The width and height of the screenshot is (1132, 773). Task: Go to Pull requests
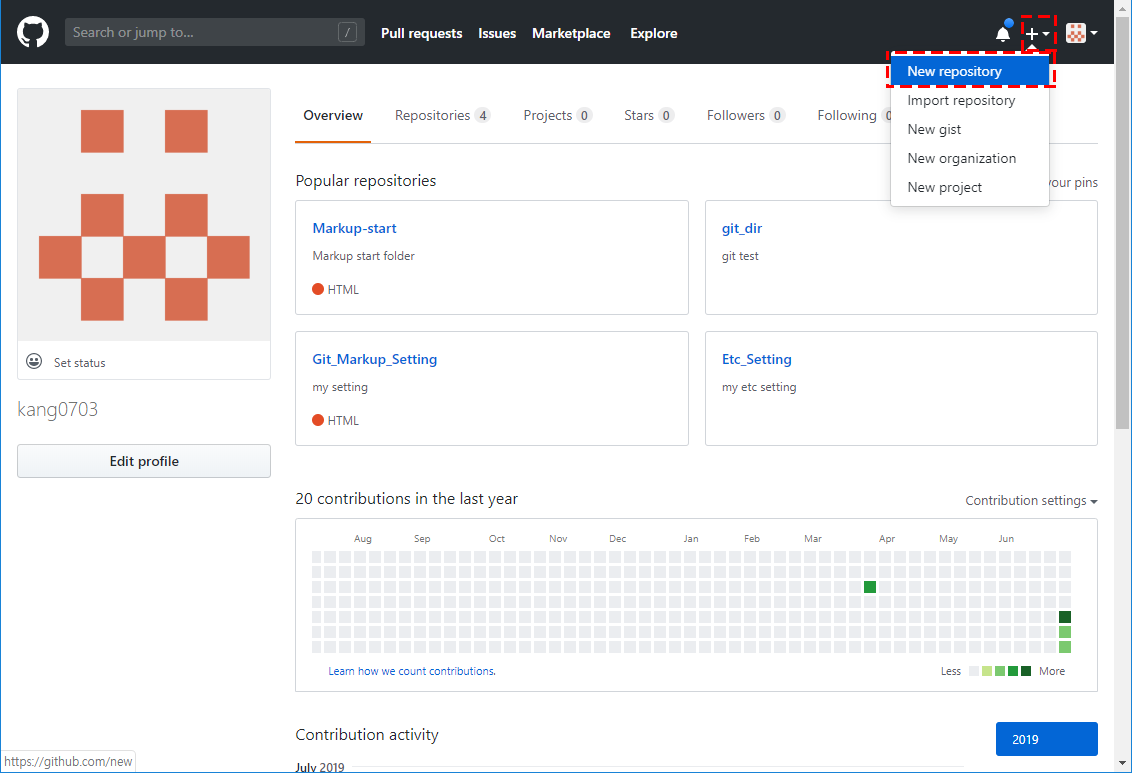[422, 33]
